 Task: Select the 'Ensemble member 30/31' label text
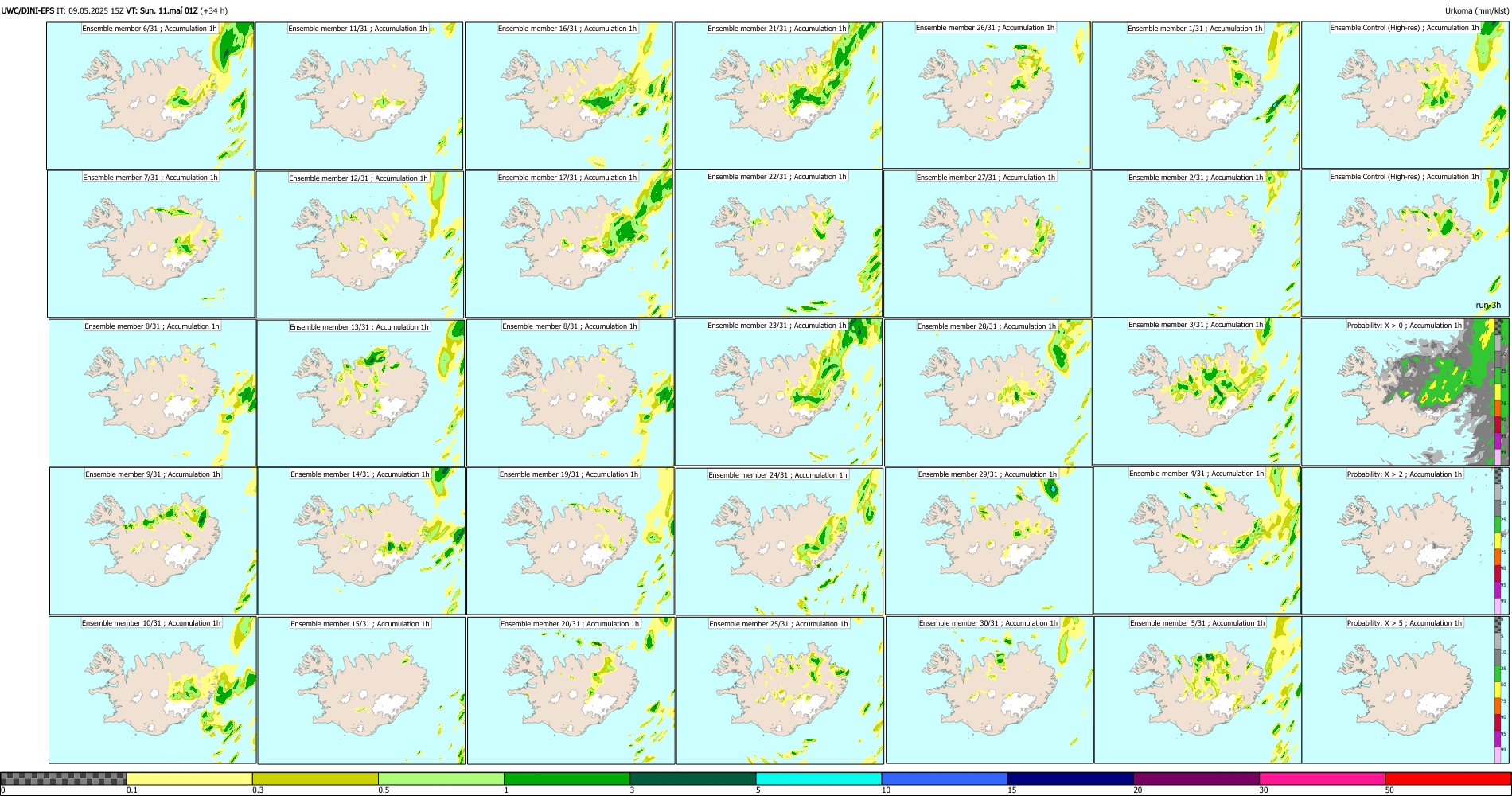[988, 623]
